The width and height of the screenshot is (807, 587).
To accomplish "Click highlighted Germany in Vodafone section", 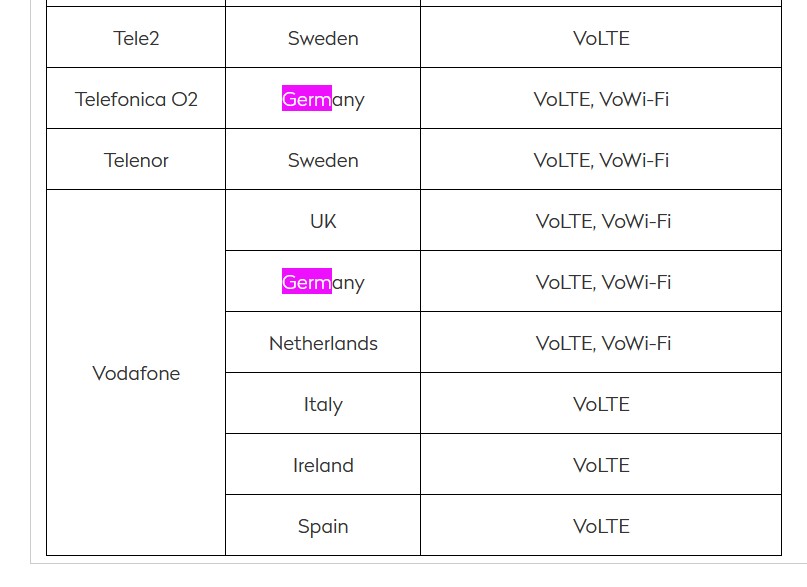I will 323,281.
